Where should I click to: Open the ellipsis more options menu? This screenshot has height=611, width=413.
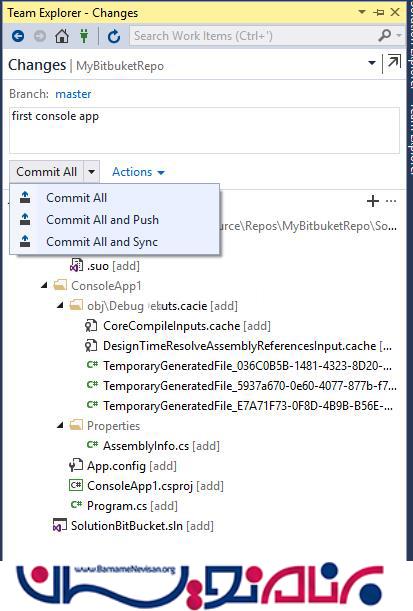[x=391, y=201]
